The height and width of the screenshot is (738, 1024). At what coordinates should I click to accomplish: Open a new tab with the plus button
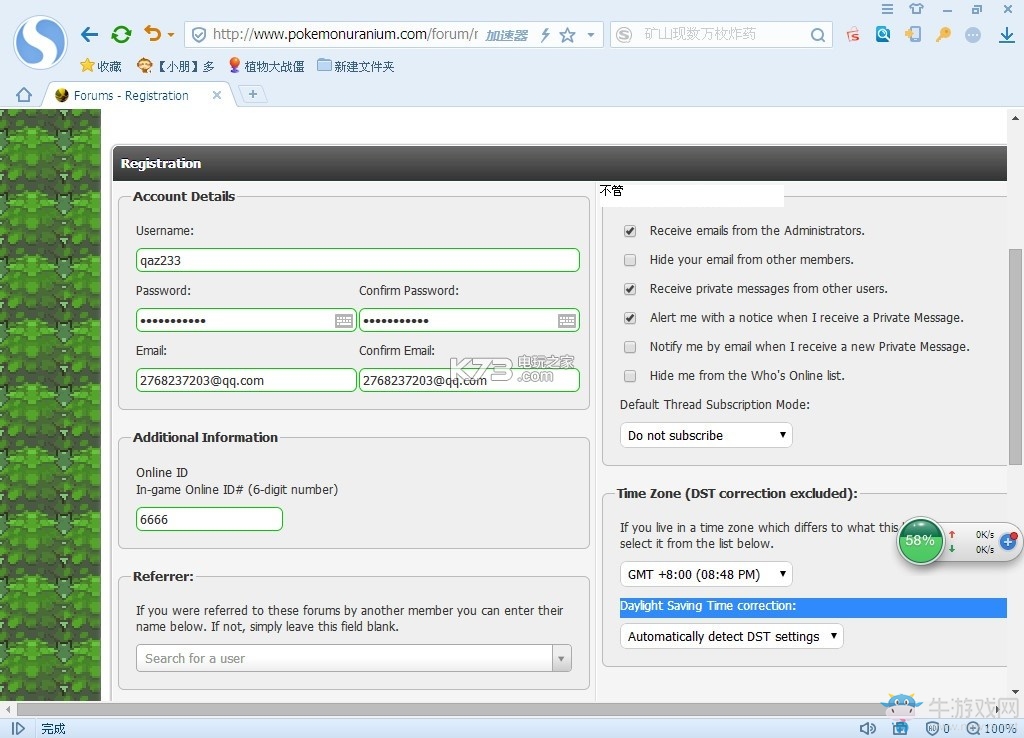pyautogui.click(x=253, y=94)
